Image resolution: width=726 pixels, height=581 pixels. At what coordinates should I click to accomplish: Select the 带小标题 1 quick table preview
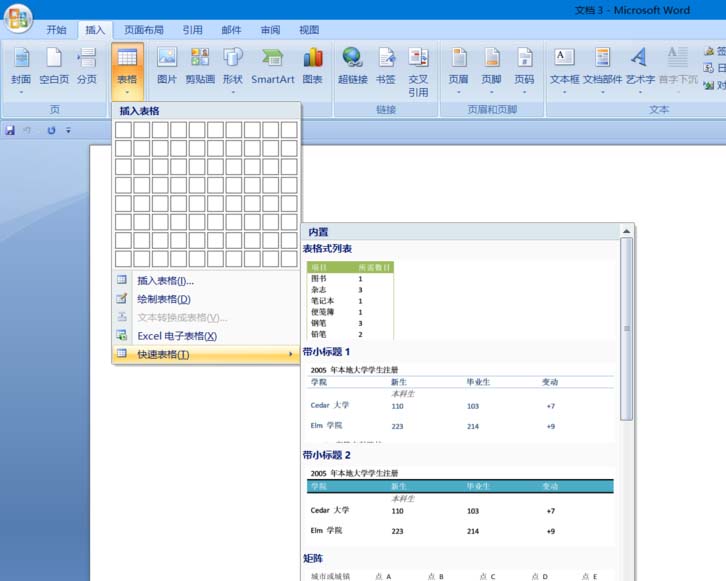pos(461,403)
